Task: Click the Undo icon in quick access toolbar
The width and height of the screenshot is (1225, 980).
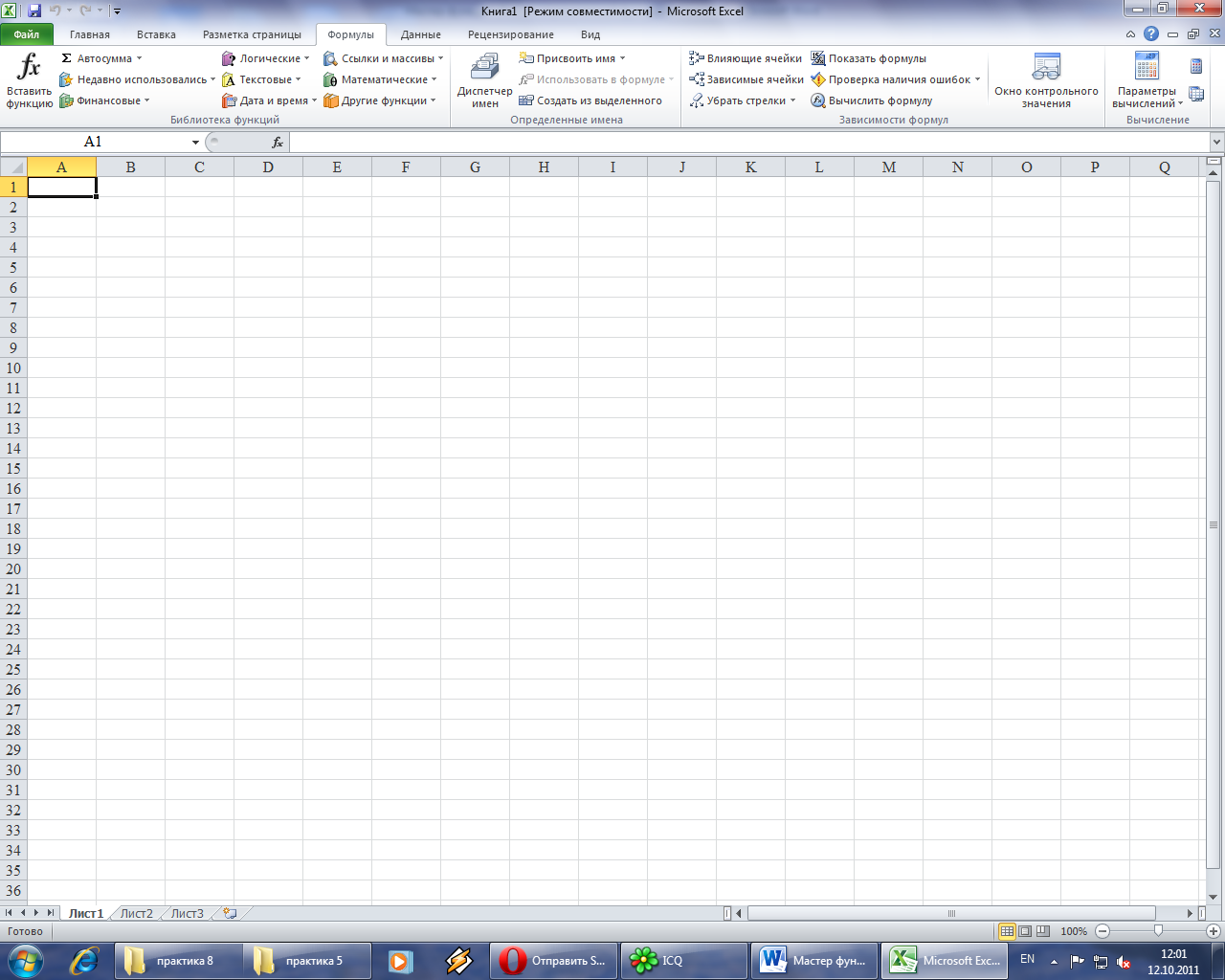Action: click(55, 11)
